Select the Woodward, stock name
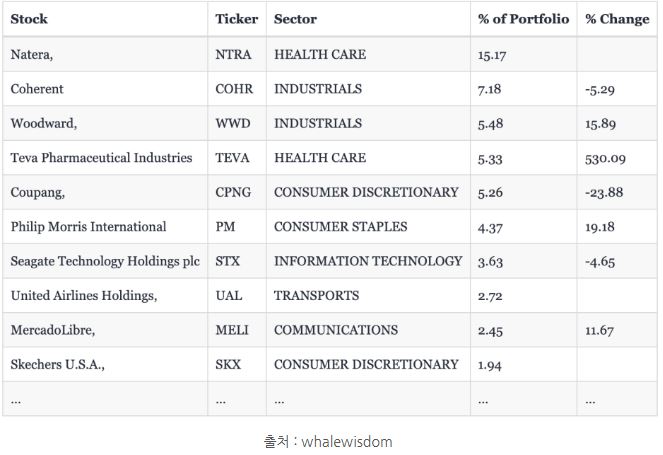The height and width of the screenshot is (455, 663). pos(44,123)
